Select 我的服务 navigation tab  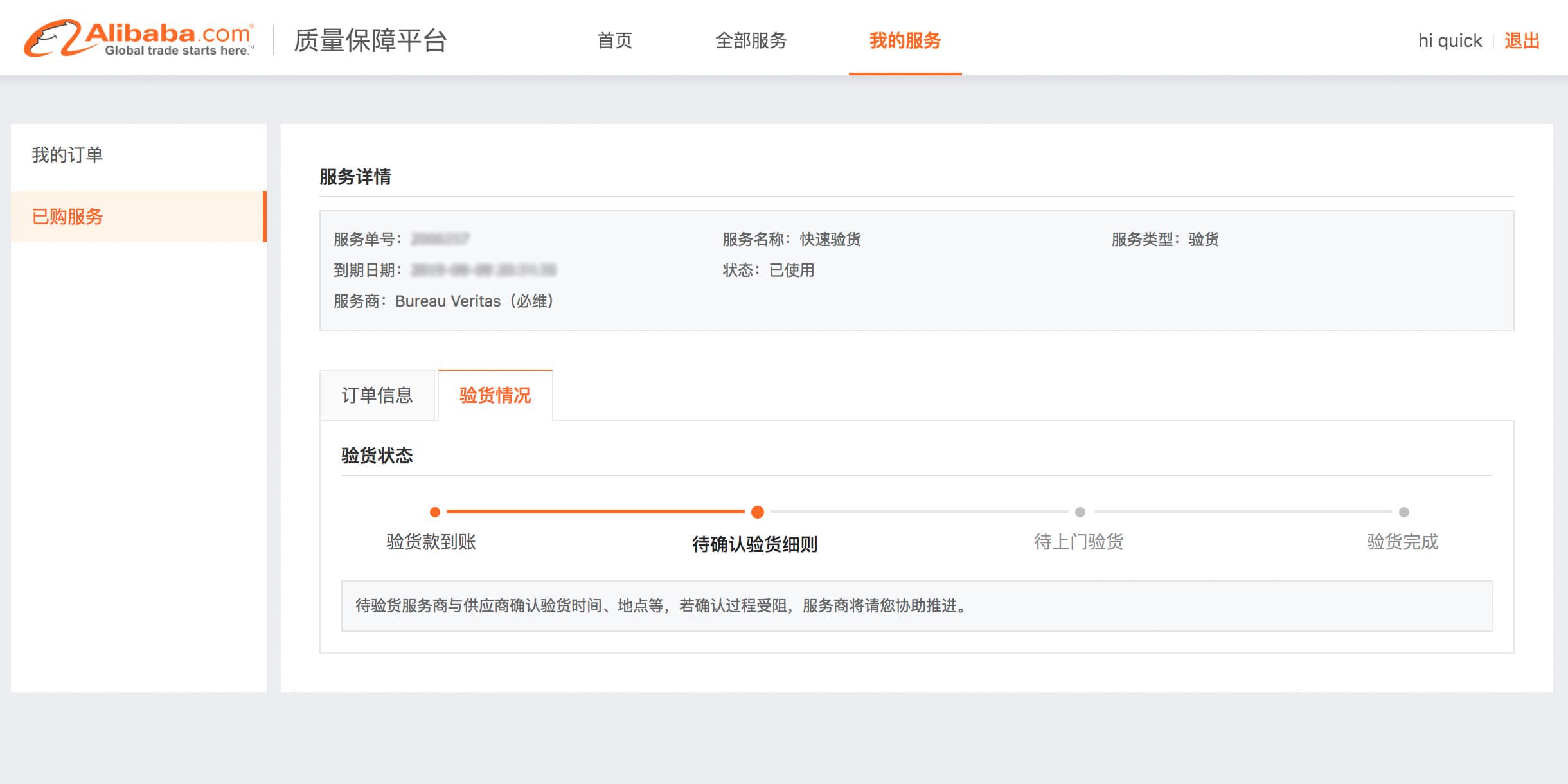[x=905, y=40]
